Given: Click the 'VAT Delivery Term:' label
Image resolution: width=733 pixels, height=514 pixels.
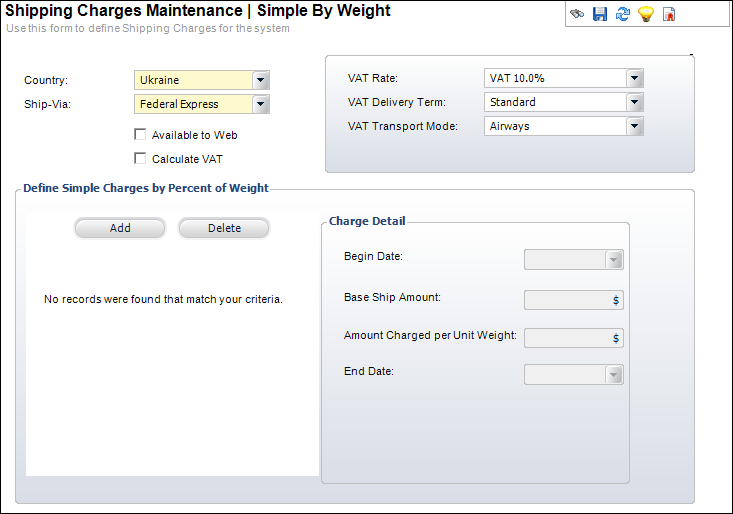Looking at the screenshot, I should (396, 102).
